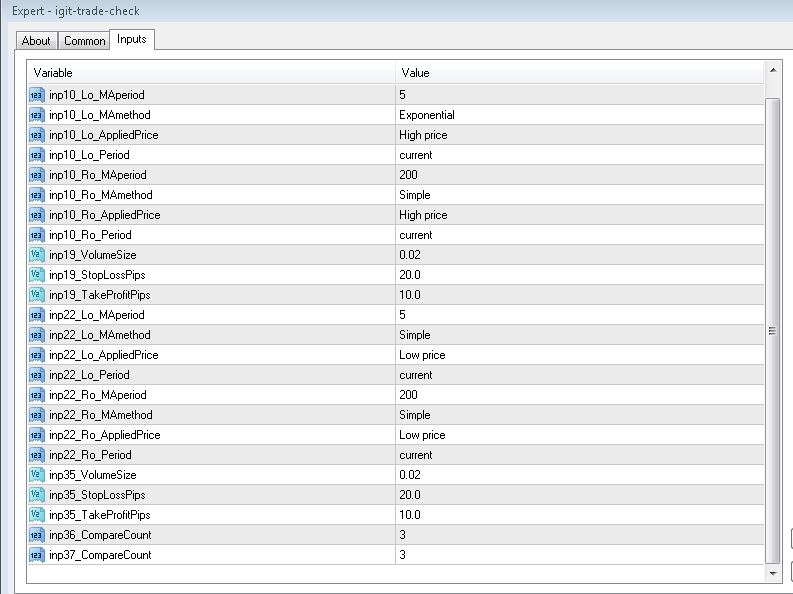The height and width of the screenshot is (594, 793).
Task: Click the scrollbar down arrow
Action: point(773,573)
